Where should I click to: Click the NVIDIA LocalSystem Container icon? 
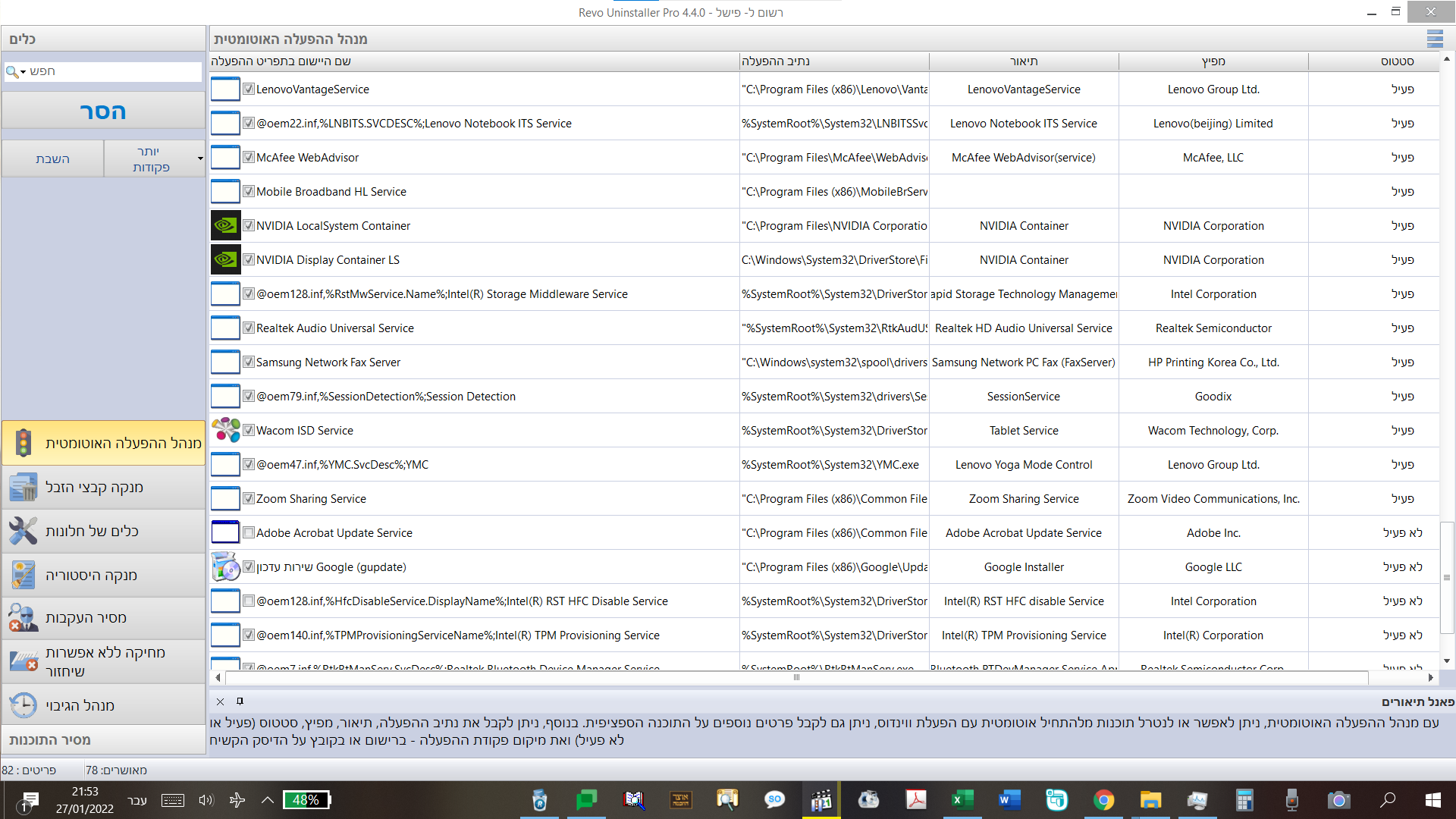[x=225, y=225]
